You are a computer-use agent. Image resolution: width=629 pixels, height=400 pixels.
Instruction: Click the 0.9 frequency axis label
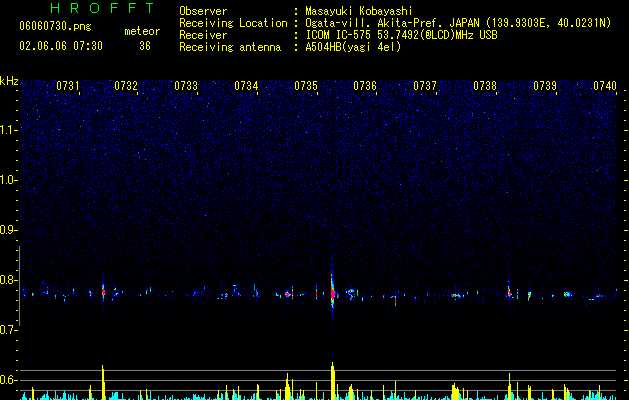click(x=9, y=230)
